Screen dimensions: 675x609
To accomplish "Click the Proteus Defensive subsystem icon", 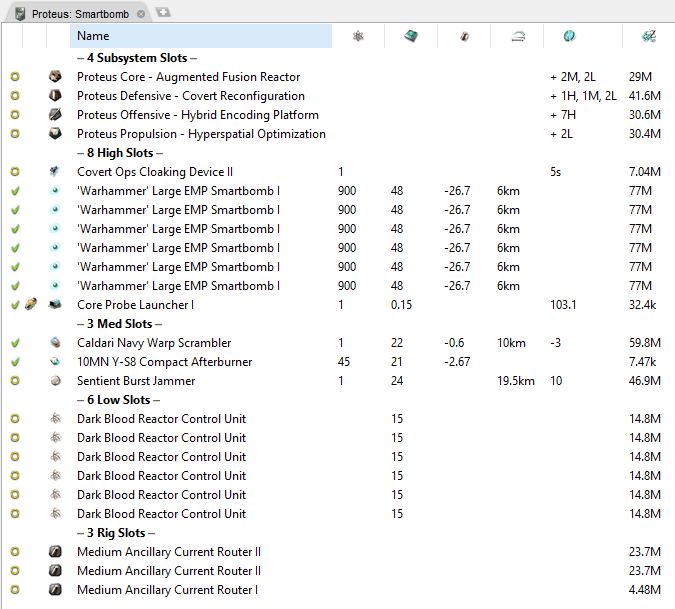I will (55, 96).
